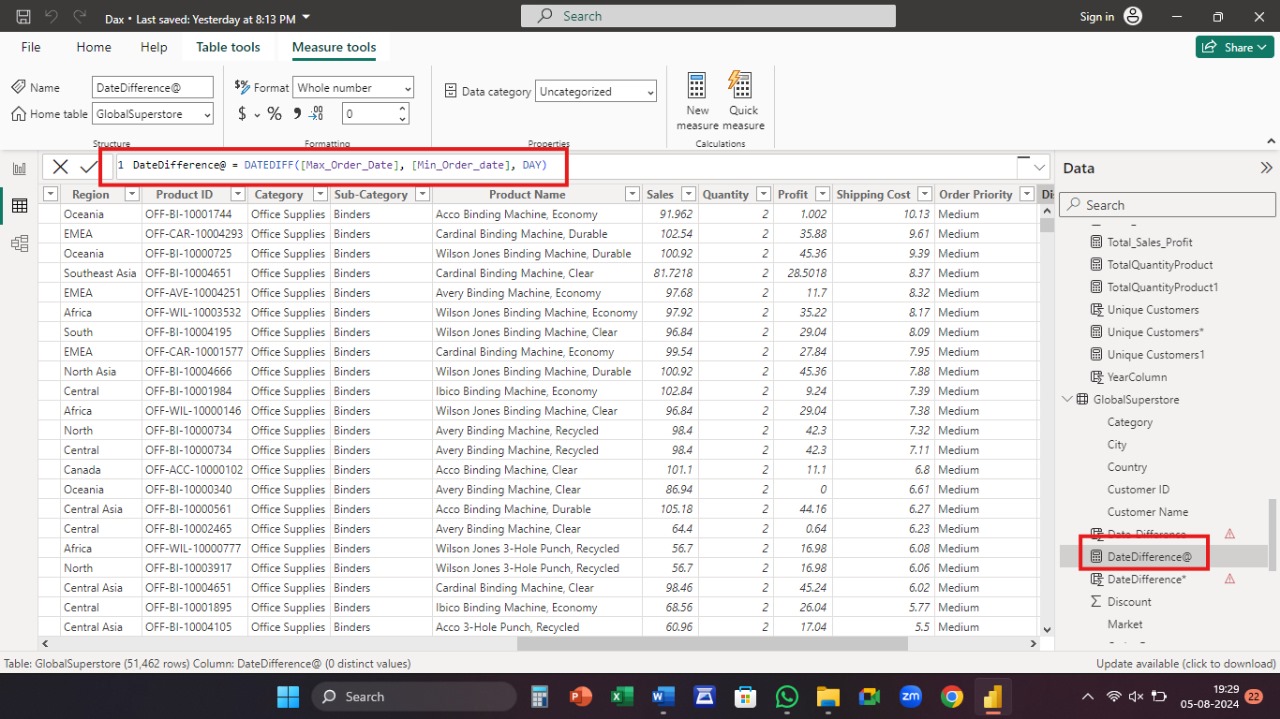Open File Explorer from the taskbar
Screen dimensions: 1280x719
click(827, 696)
